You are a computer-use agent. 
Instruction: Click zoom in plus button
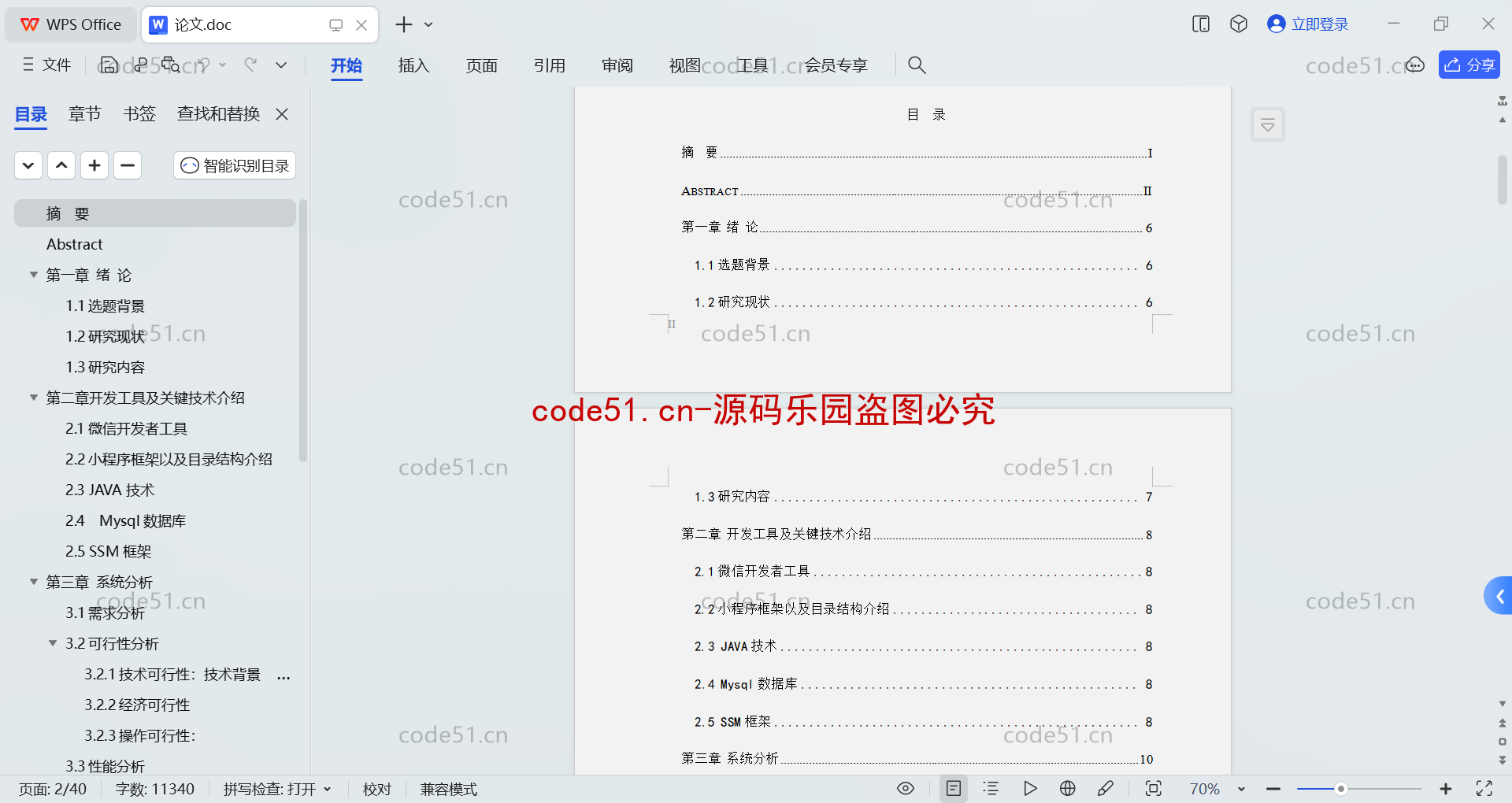pyautogui.click(x=1446, y=789)
